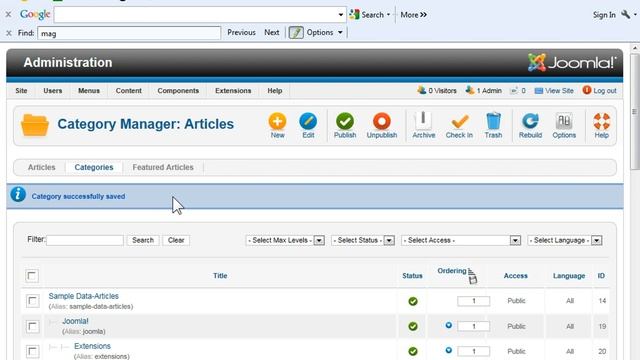Click the filter Clear button
This screenshot has width=640, height=360.
(x=176, y=240)
